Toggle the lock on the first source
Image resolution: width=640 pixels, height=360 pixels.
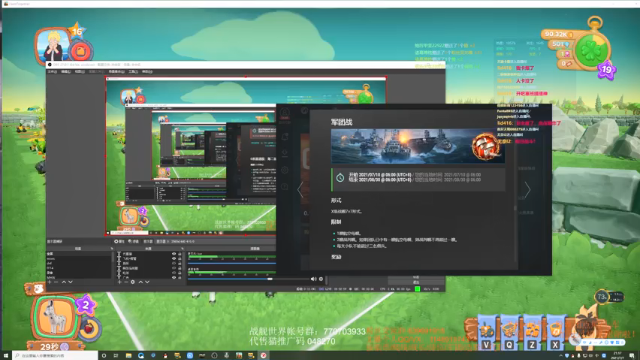[x=180, y=254]
